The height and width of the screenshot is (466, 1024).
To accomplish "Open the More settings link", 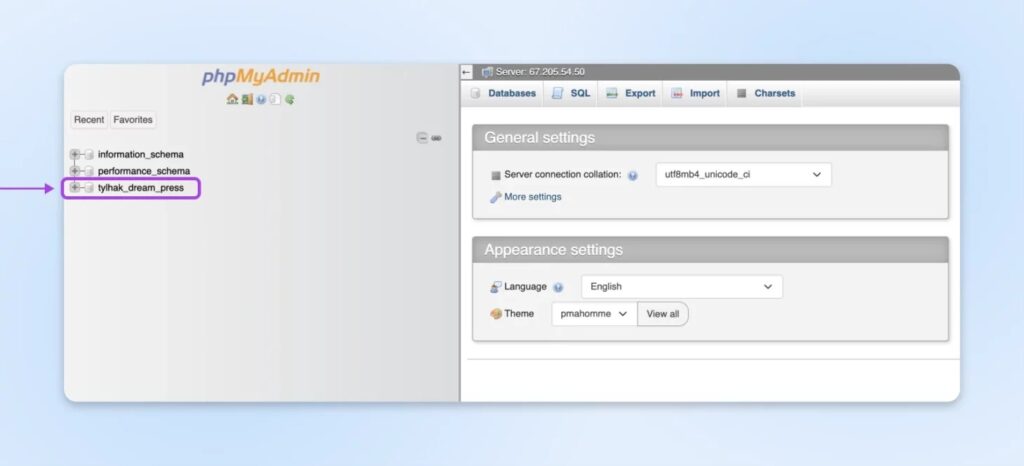I will point(532,196).
